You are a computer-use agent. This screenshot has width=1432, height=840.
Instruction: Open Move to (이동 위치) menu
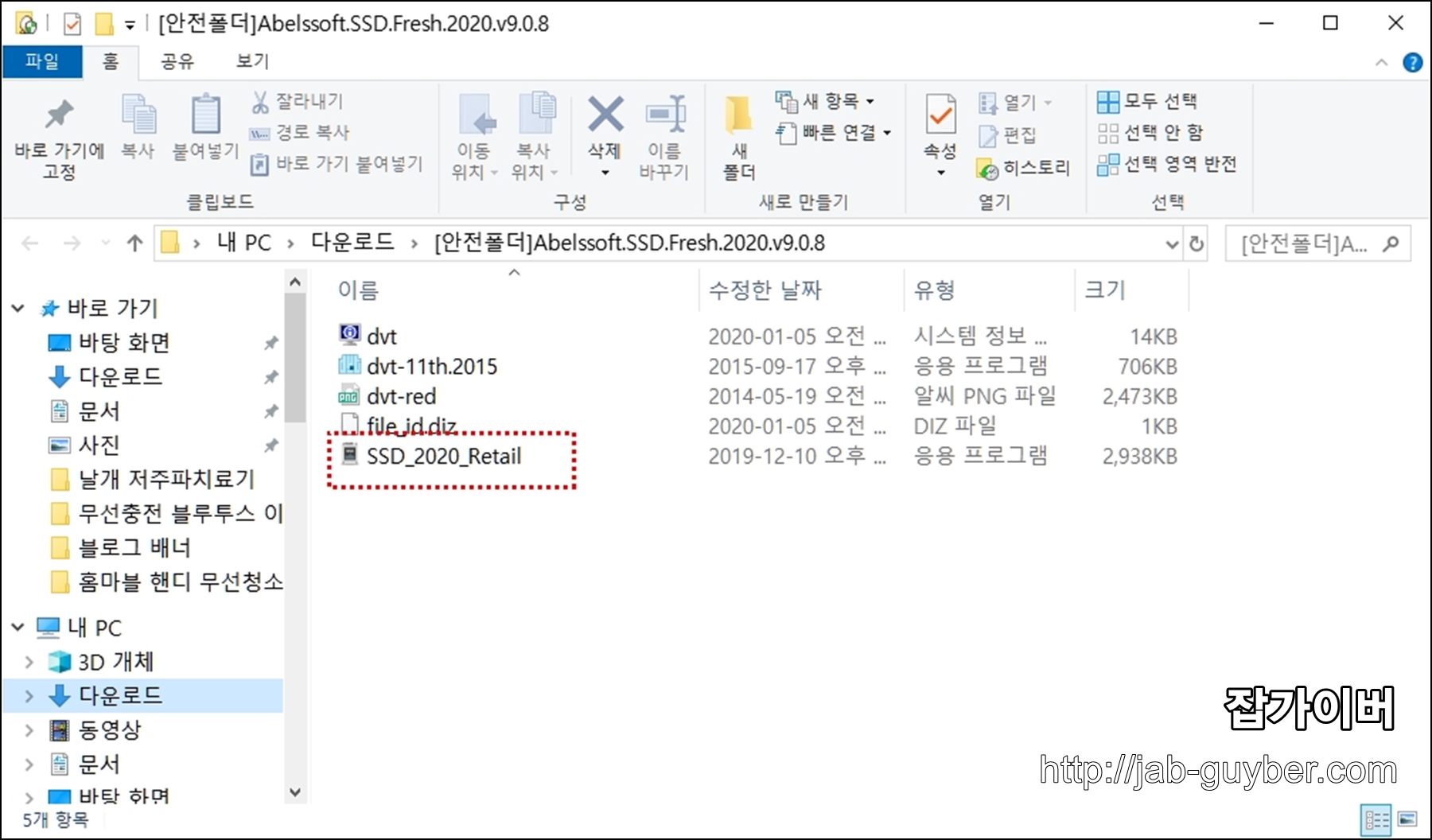pyautogui.click(x=474, y=137)
